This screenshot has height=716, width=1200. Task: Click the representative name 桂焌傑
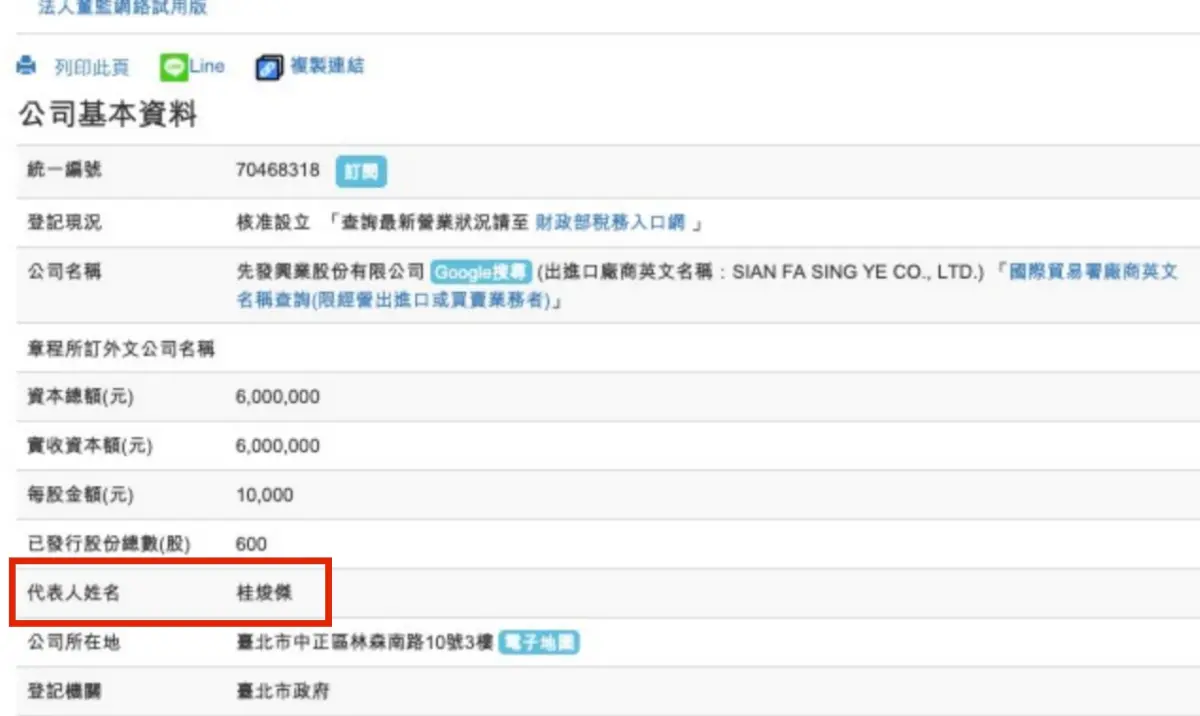[x=265, y=593]
